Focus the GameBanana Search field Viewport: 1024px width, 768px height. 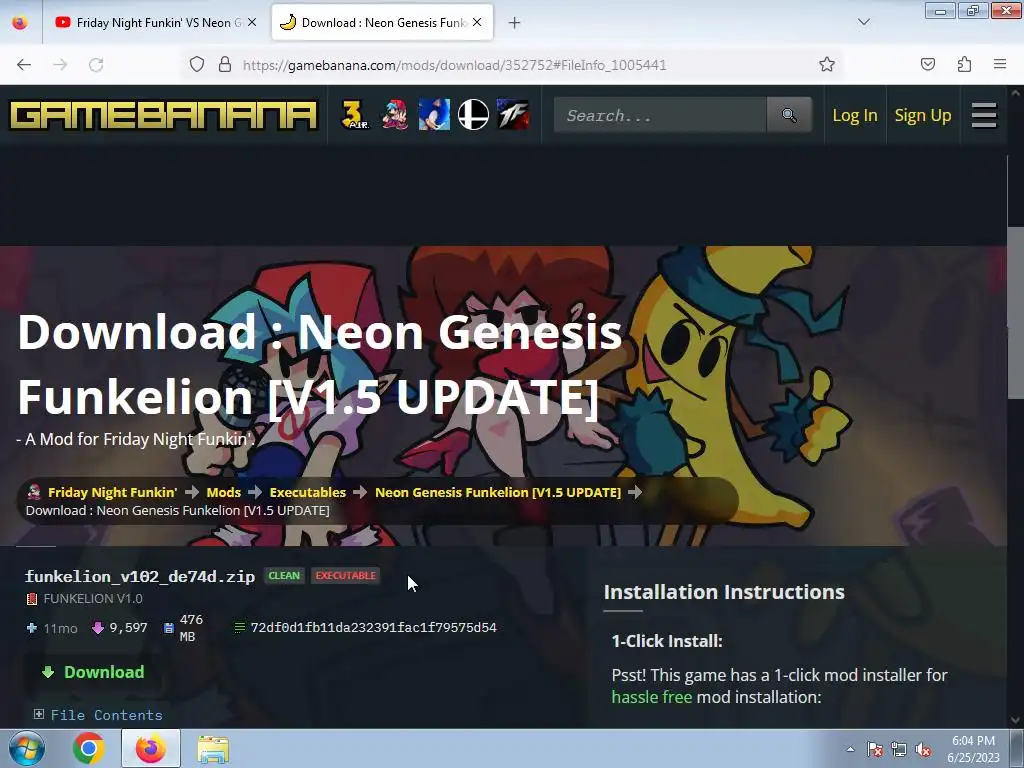point(660,115)
